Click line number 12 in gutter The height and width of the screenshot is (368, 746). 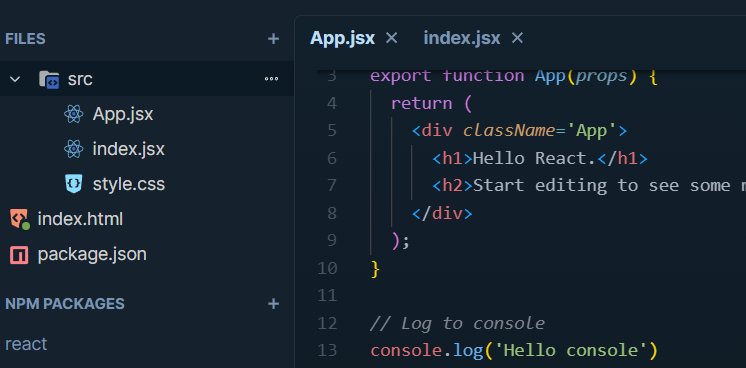click(x=327, y=323)
